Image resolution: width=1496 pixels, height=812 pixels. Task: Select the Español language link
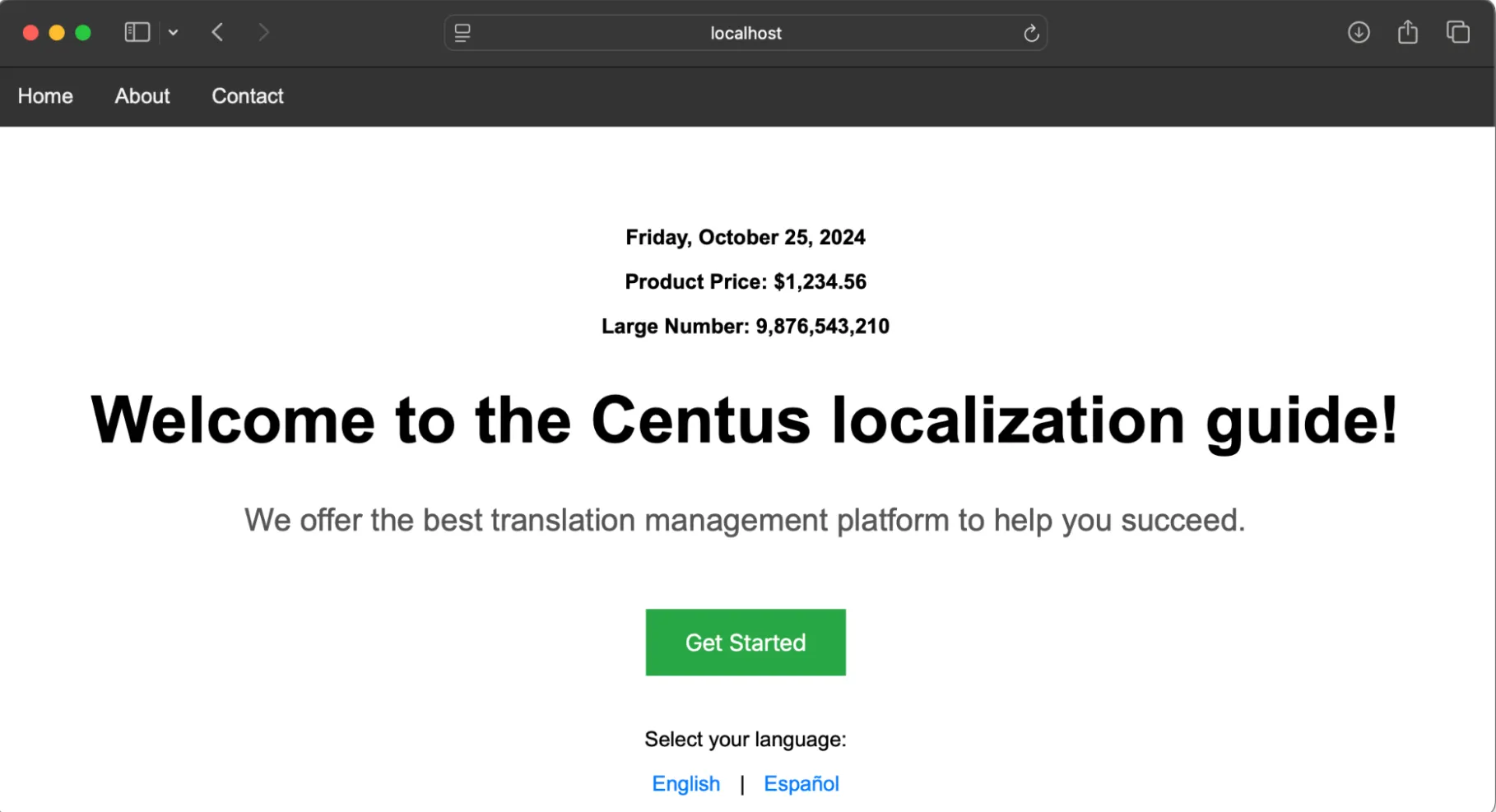tap(801, 784)
